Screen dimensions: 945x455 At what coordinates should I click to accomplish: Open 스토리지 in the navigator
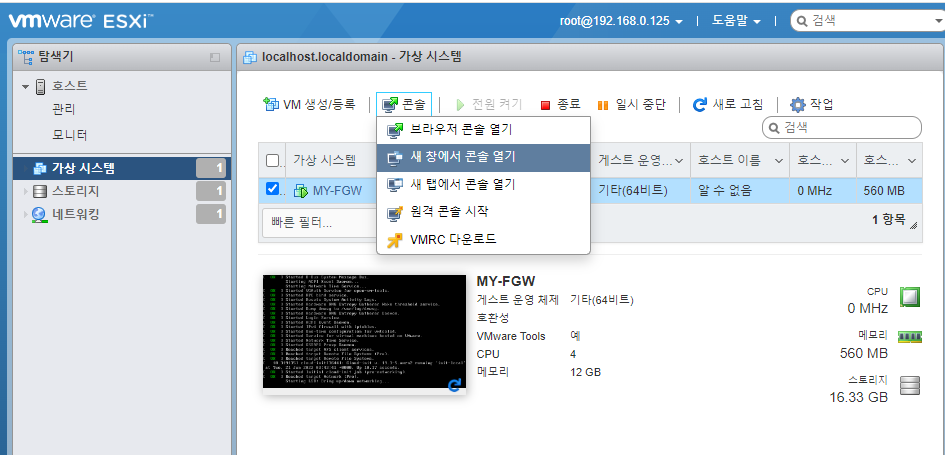click(75, 192)
